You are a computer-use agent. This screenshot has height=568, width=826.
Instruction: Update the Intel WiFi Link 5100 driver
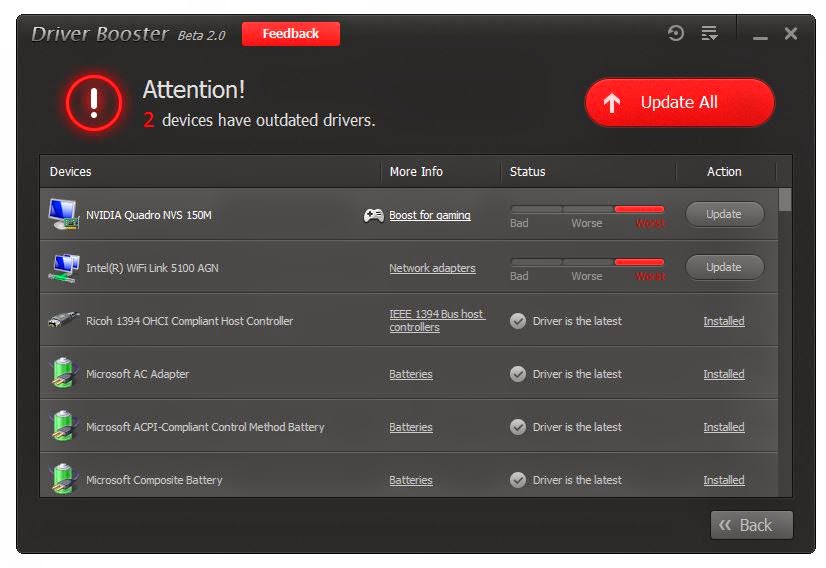coord(724,267)
